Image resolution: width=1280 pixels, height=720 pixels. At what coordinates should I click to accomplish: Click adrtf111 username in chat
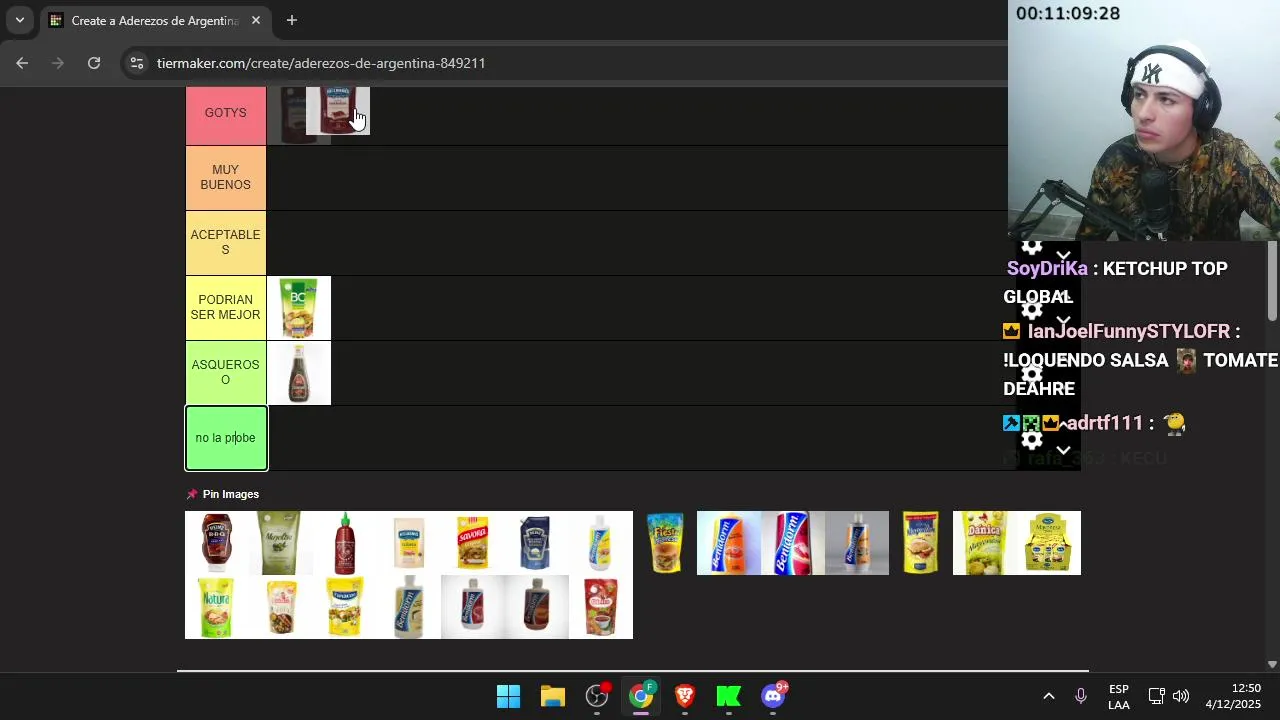1104,423
